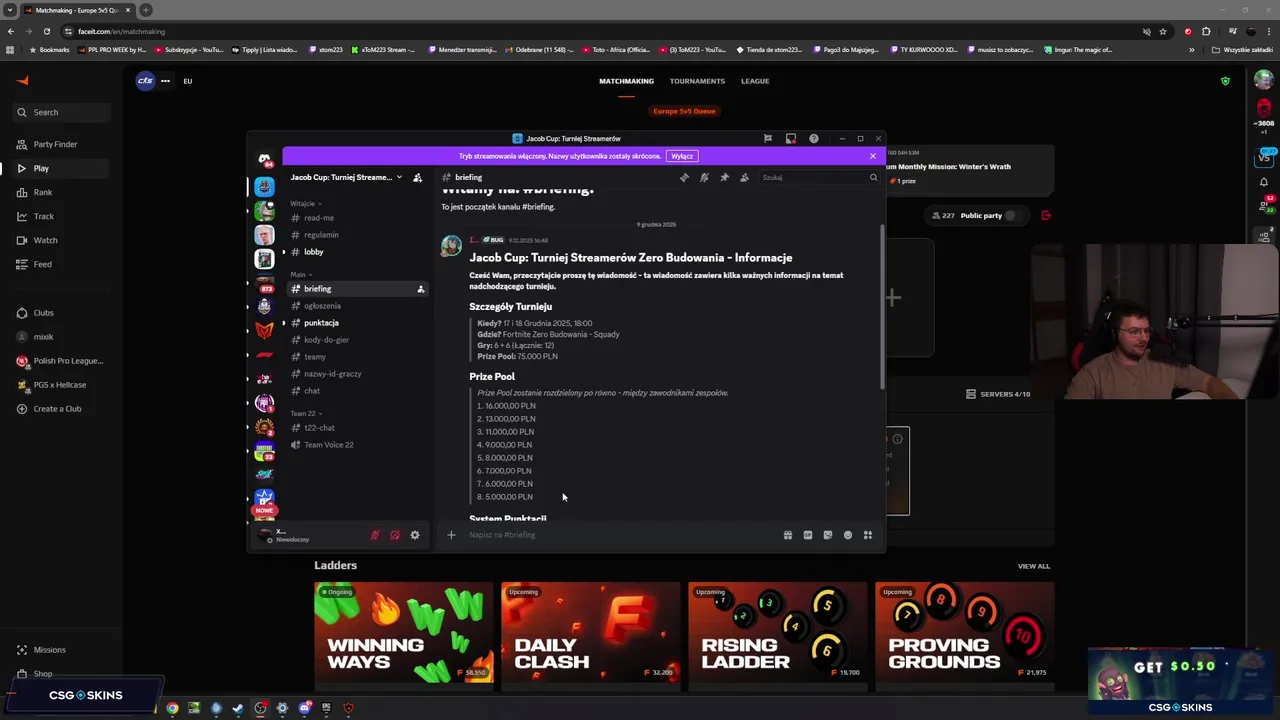Open FACEIT Watch section in sidebar
Image resolution: width=1280 pixels, height=720 pixels.
tap(45, 240)
